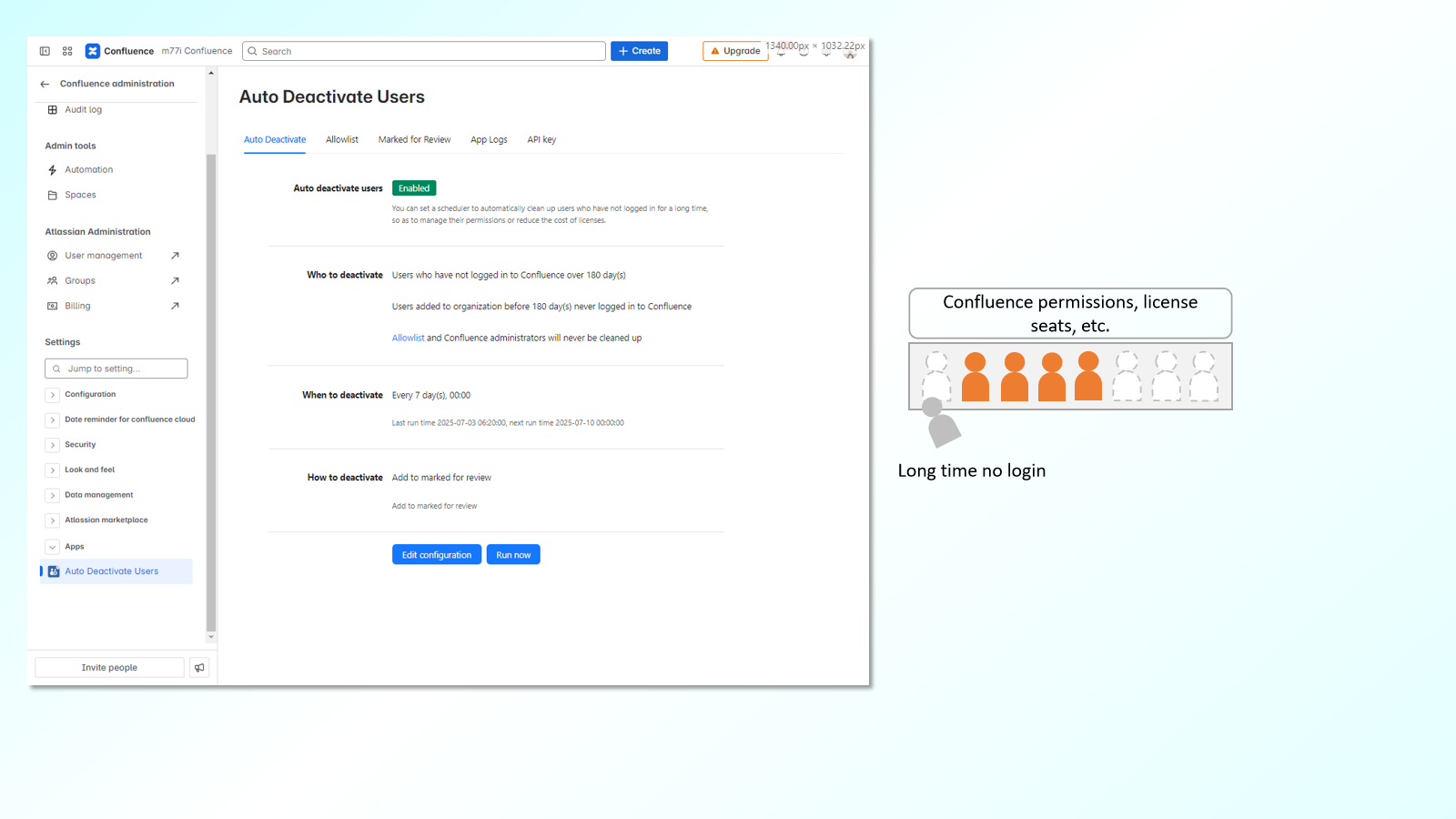Open the Marked for Review tab
Image resolution: width=1456 pixels, height=819 pixels.
point(414,140)
